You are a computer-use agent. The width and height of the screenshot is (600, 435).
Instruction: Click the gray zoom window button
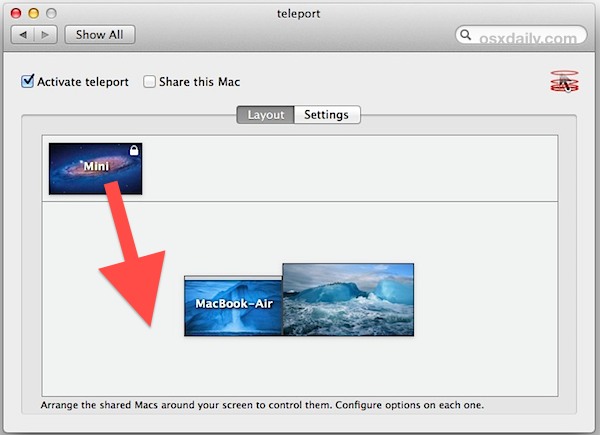point(51,13)
